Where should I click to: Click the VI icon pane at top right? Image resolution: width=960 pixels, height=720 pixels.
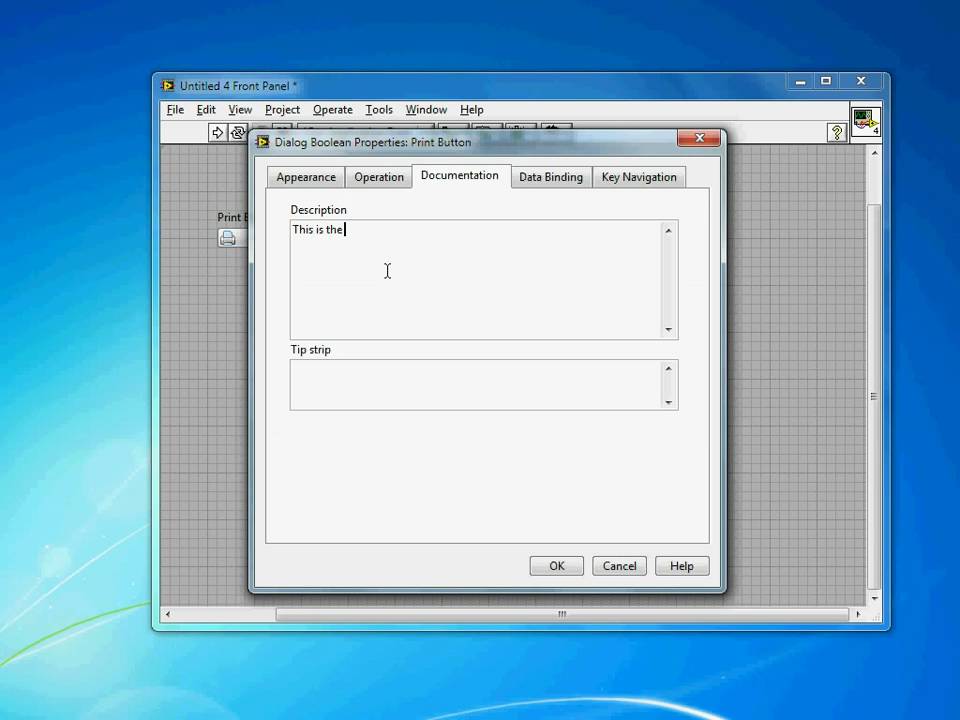click(x=866, y=122)
